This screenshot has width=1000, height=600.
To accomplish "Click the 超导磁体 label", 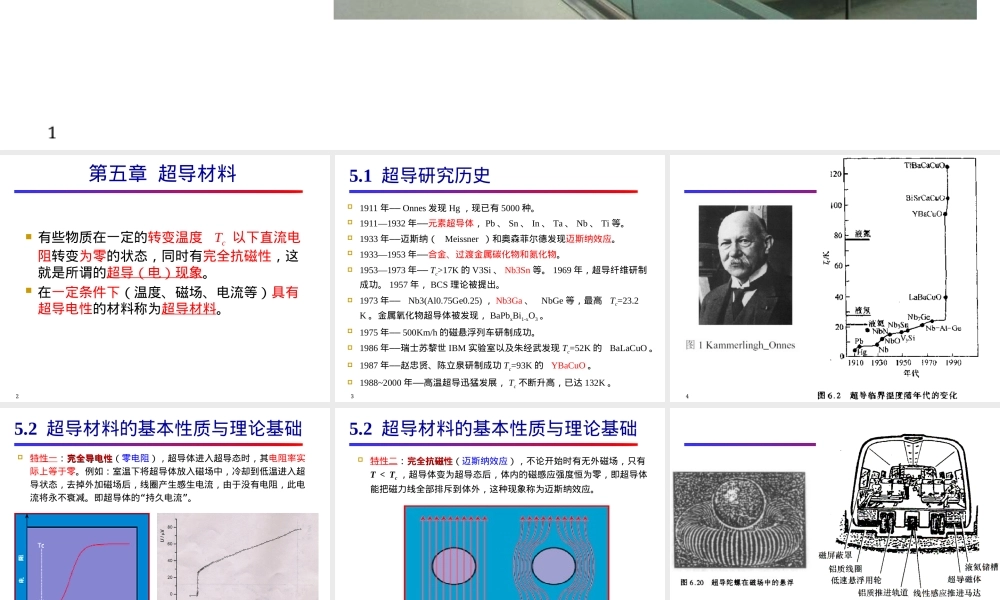I will pos(964,579).
